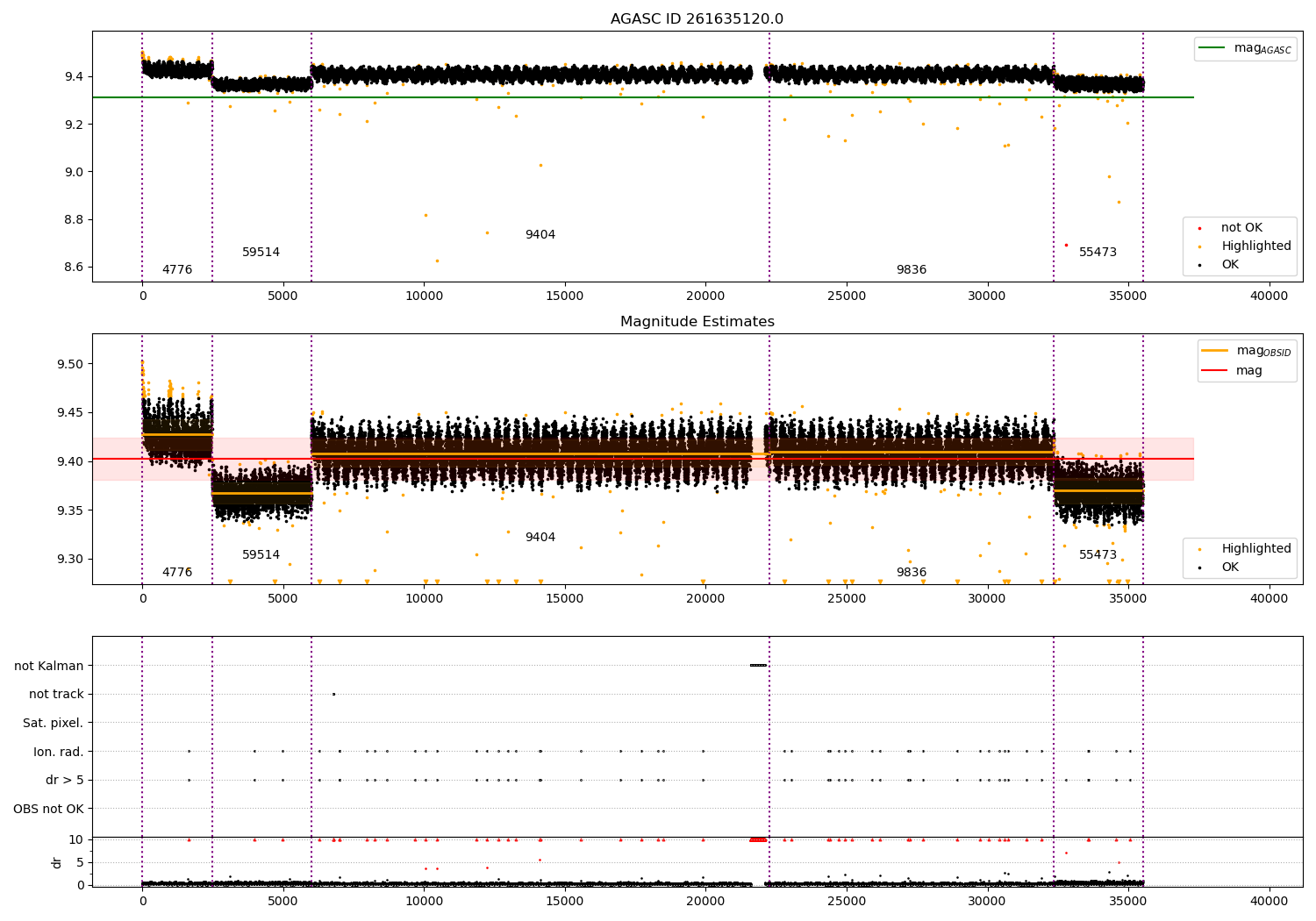Click the 'Sat. pixel.' axis label
The height and width of the screenshot is (921, 1316).
[x=54, y=724]
